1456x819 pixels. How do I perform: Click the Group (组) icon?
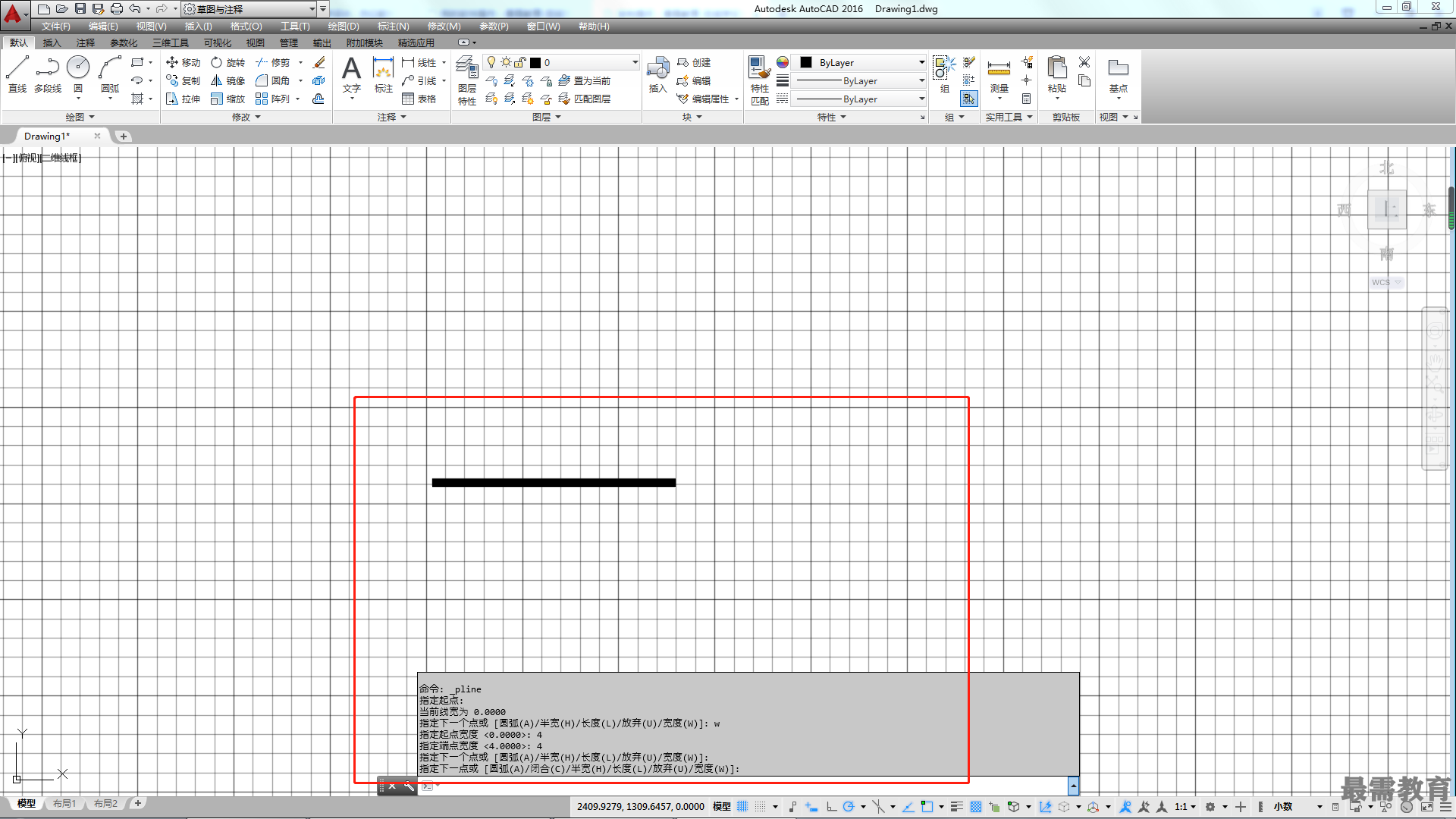(x=944, y=74)
